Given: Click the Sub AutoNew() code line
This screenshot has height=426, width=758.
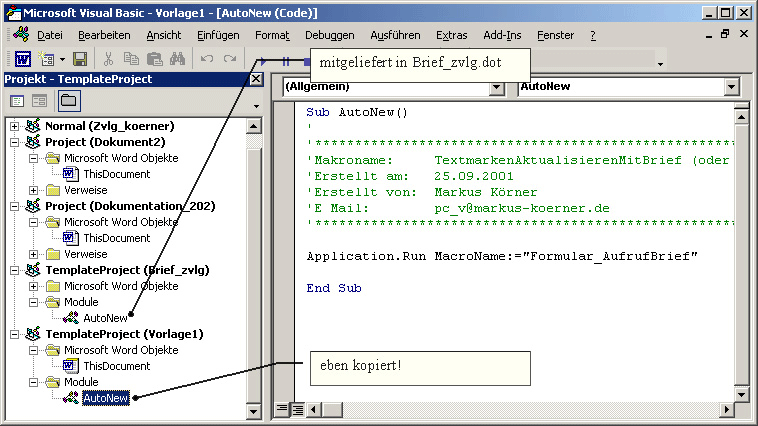Looking at the screenshot, I should pyautogui.click(x=357, y=112).
